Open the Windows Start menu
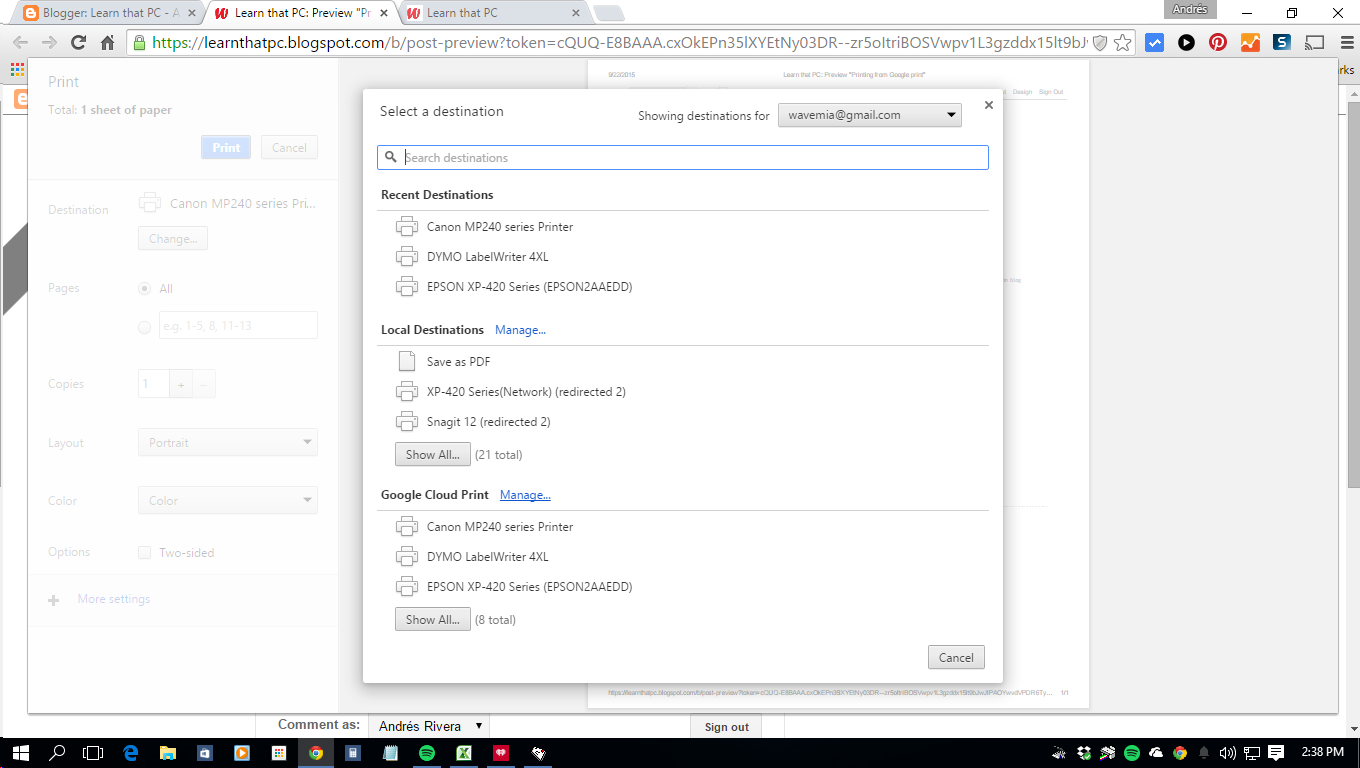The width and height of the screenshot is (1360, 768). pos(20,753)
